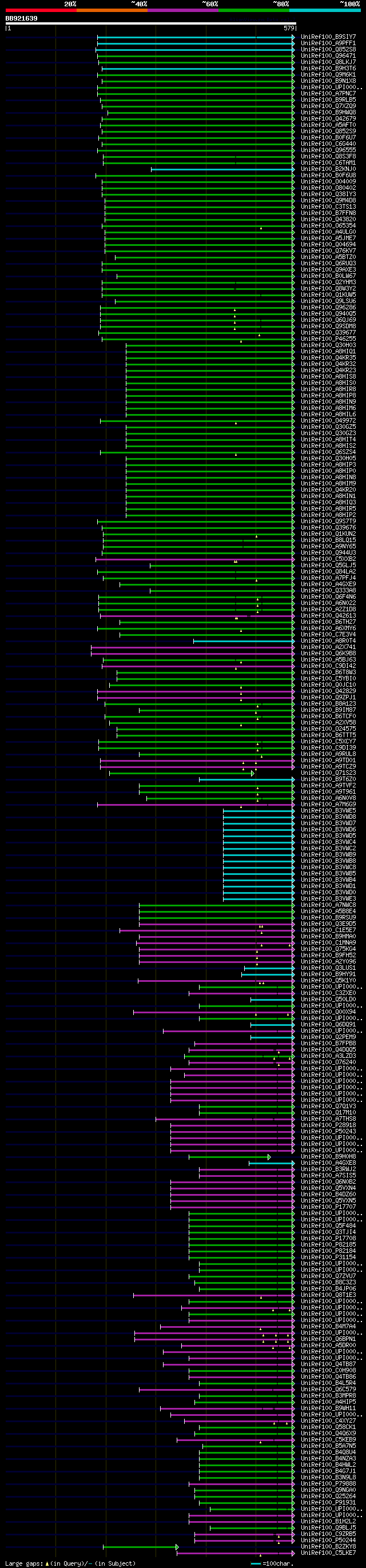
Task: Click the UniRef100_B3VWE5 label
Action: coord(328,811)
